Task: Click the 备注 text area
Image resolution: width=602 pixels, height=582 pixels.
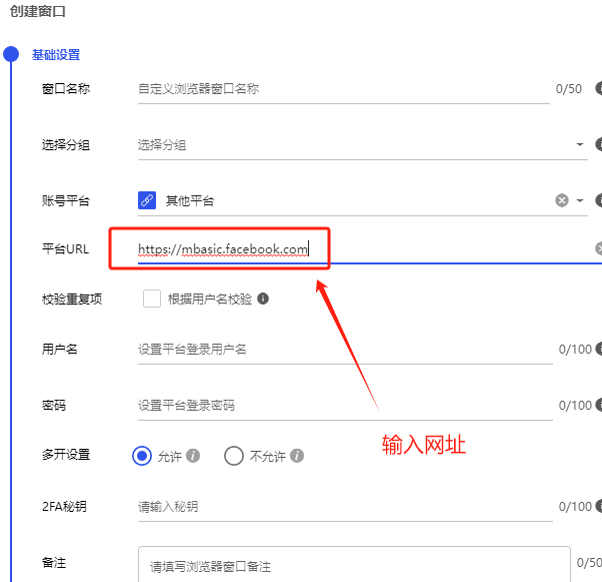Action: click(x=354, y=564)
